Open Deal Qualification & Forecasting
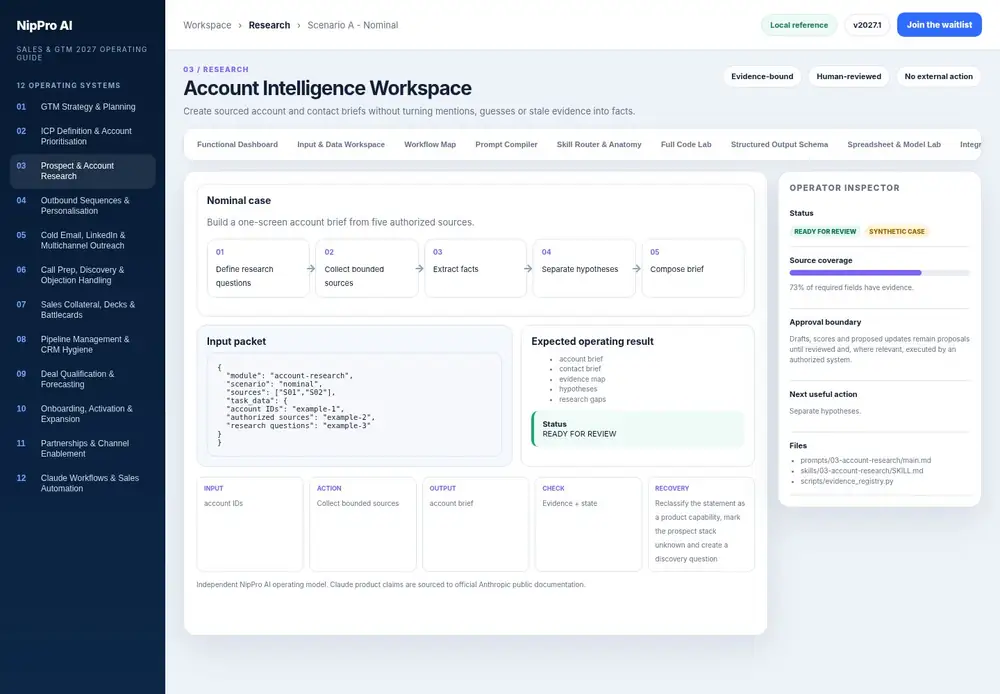Image resolution: width=1000 pixels, height=694 pixels. [82, 379]
